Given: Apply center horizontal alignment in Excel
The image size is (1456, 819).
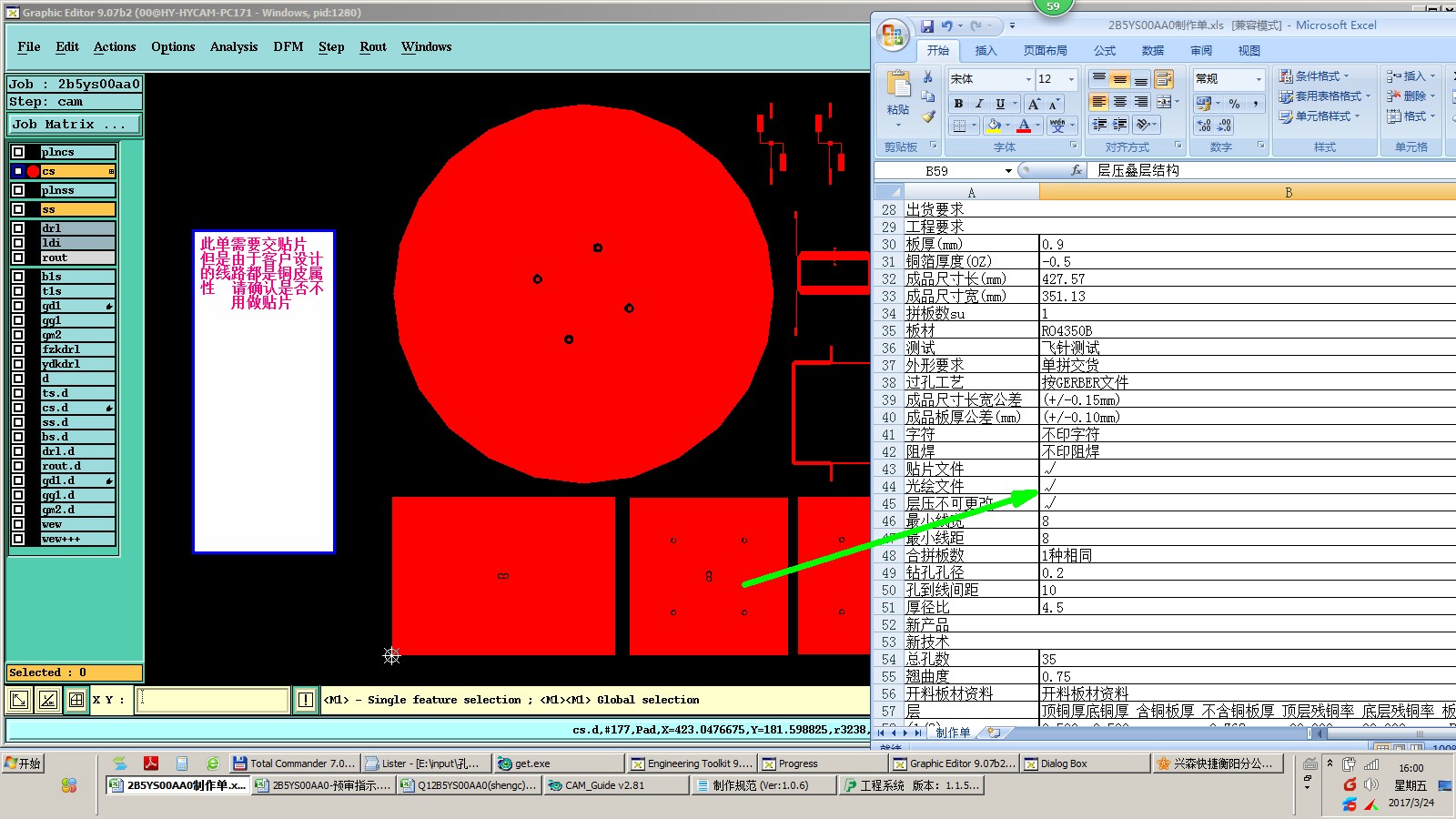Looking at the screenshot, I should (x=1120, y=102).
